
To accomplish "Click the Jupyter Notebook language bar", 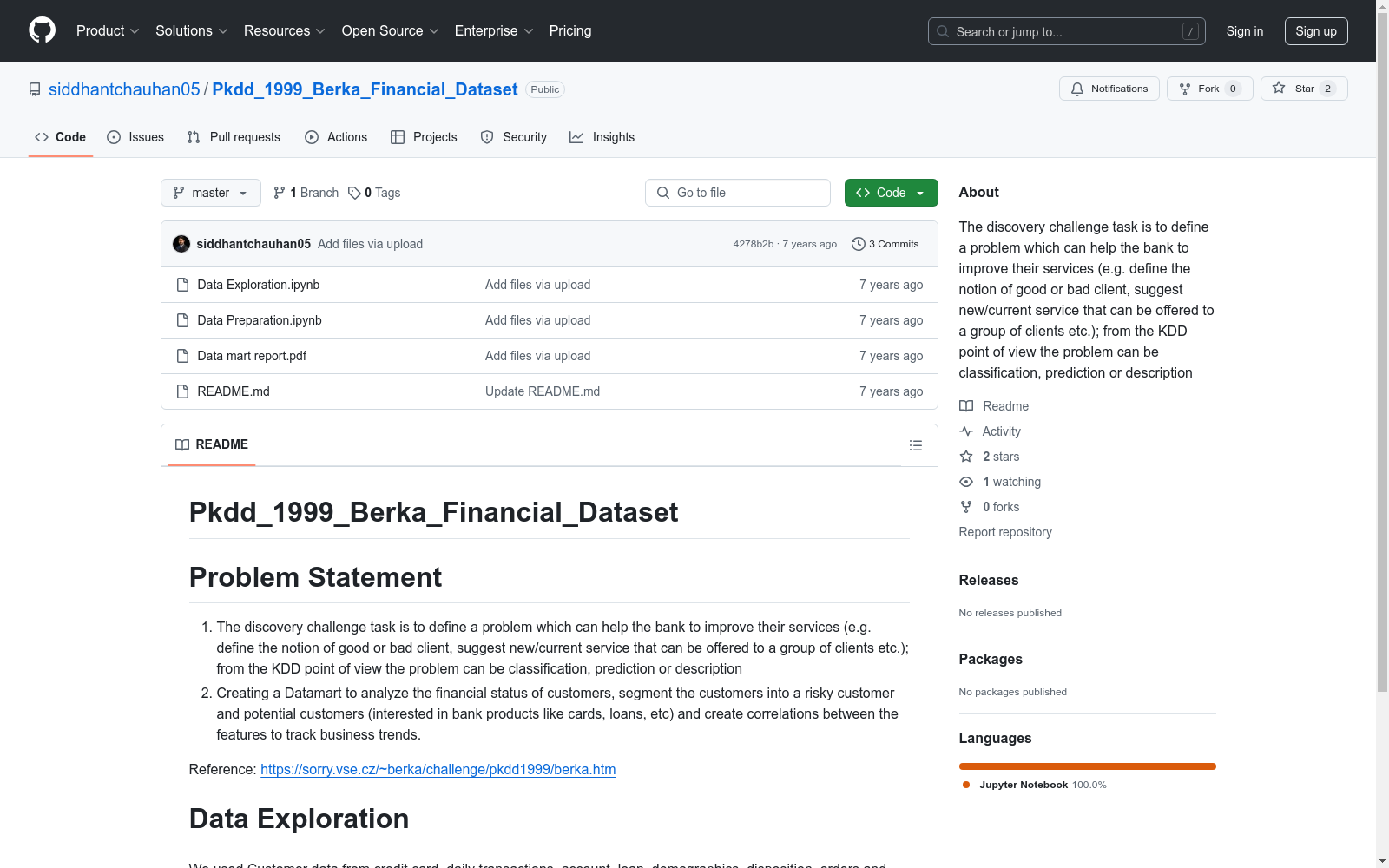I will 1088,766.
